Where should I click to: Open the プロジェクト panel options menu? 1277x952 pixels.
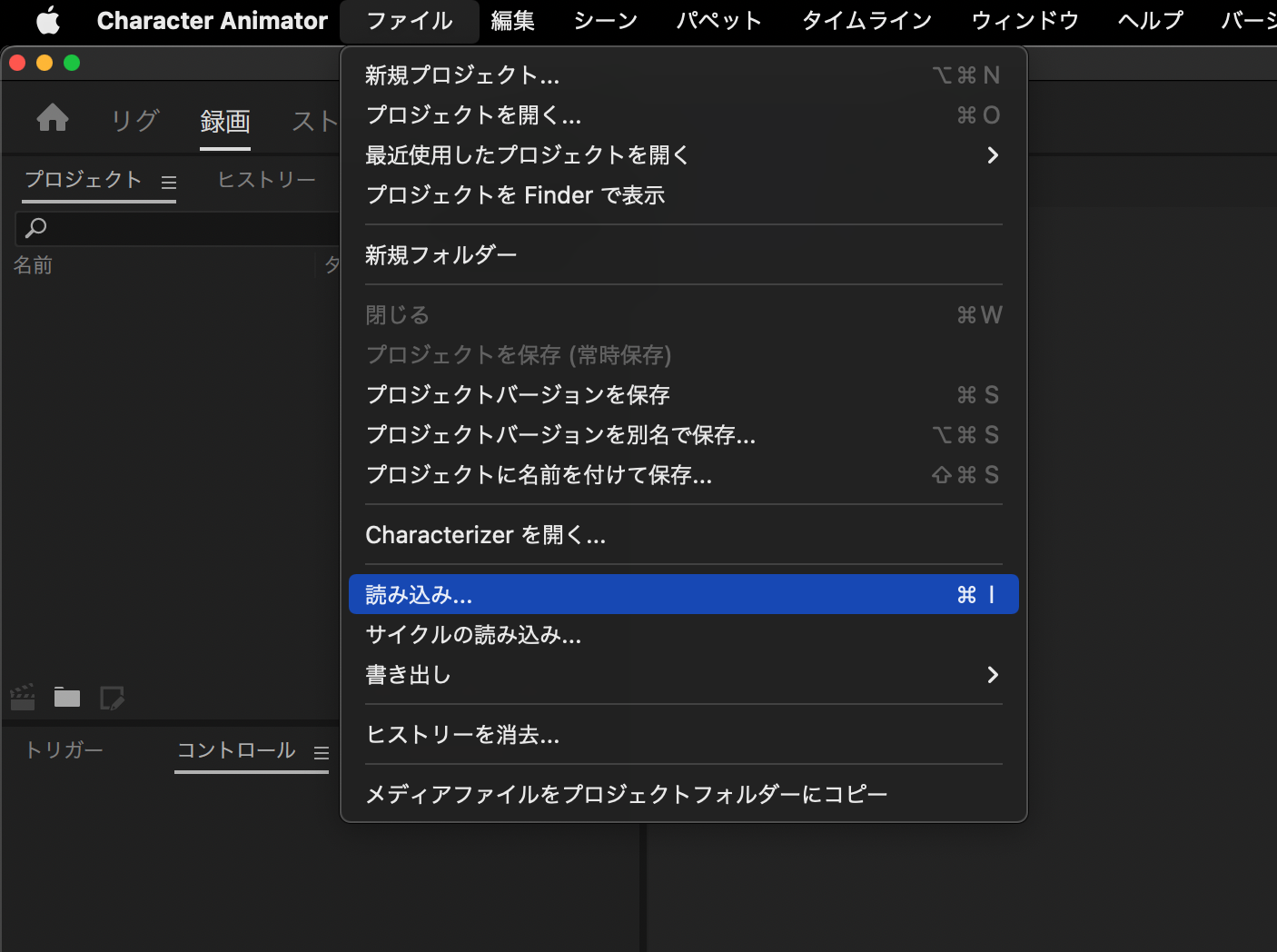tap(169, 182)
